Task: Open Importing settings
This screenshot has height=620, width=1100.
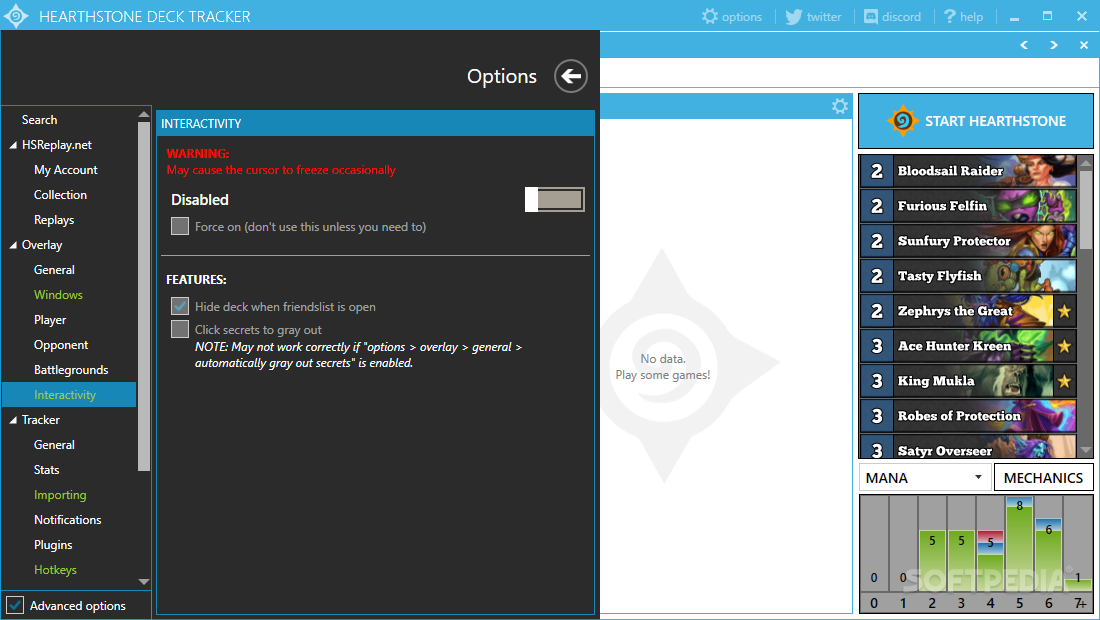Action: (60, 495)
